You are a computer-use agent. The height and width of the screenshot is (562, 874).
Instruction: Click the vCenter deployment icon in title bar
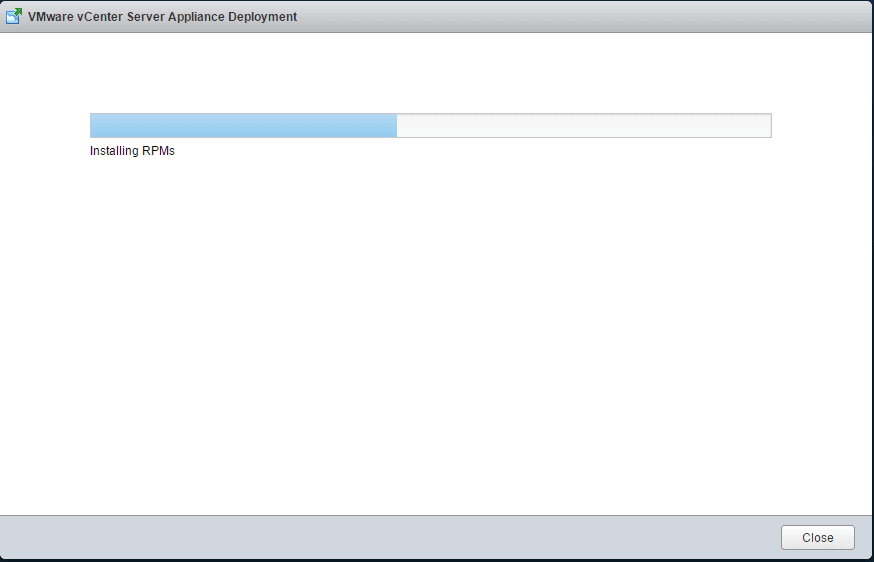pos(13,16)
